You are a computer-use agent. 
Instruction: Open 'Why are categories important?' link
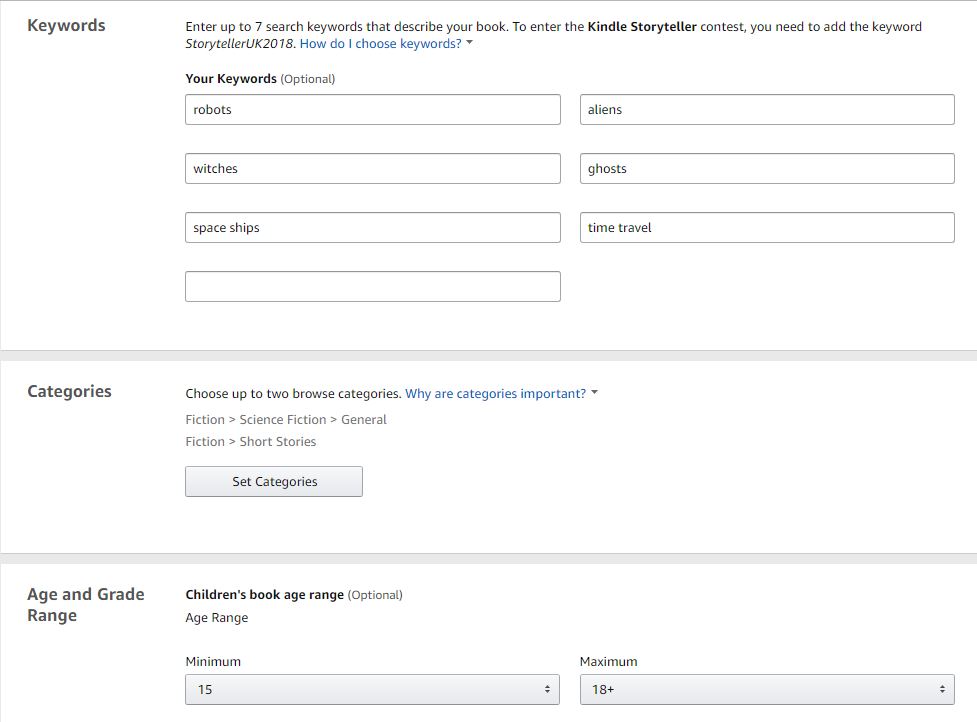point(495,394)
